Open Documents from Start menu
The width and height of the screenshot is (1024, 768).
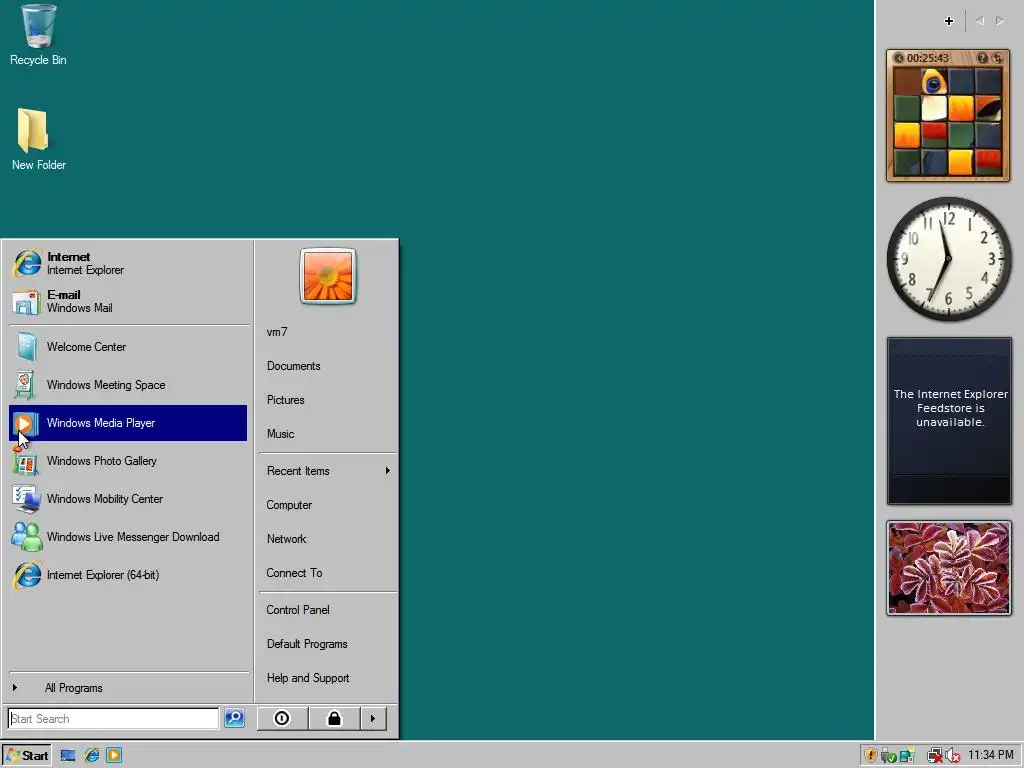(x=328, y=366)
